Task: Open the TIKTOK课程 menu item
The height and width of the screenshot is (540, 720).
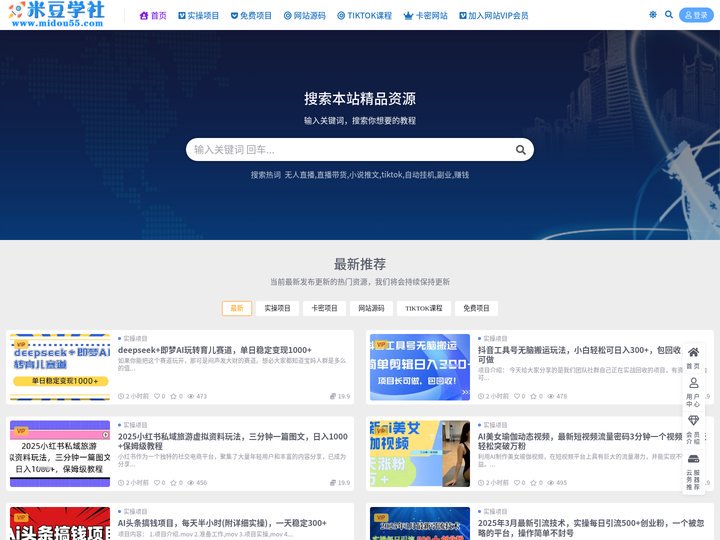Action: (x=365, y=16)
